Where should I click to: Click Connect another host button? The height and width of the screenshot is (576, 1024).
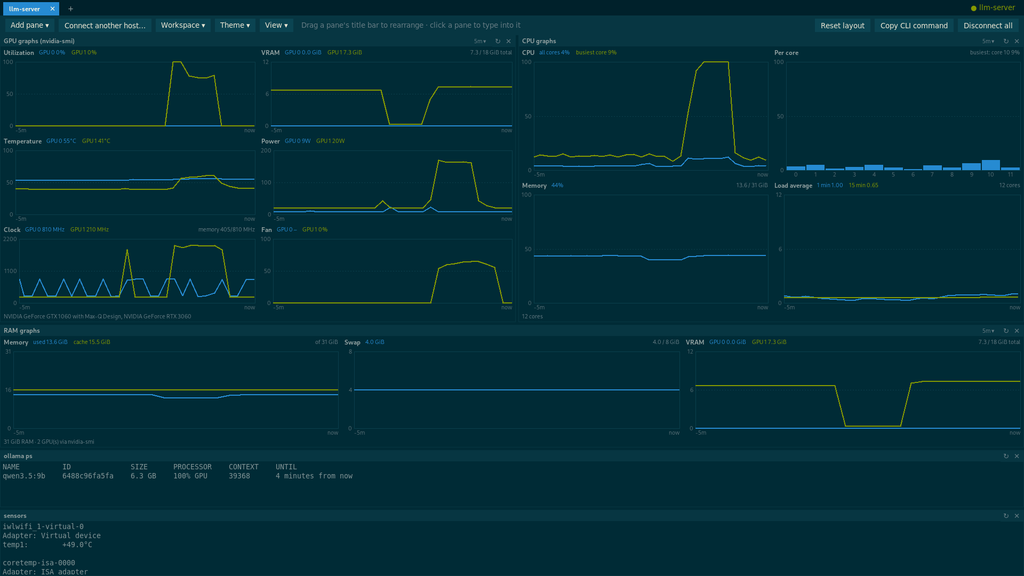click(x=105, y=25)
